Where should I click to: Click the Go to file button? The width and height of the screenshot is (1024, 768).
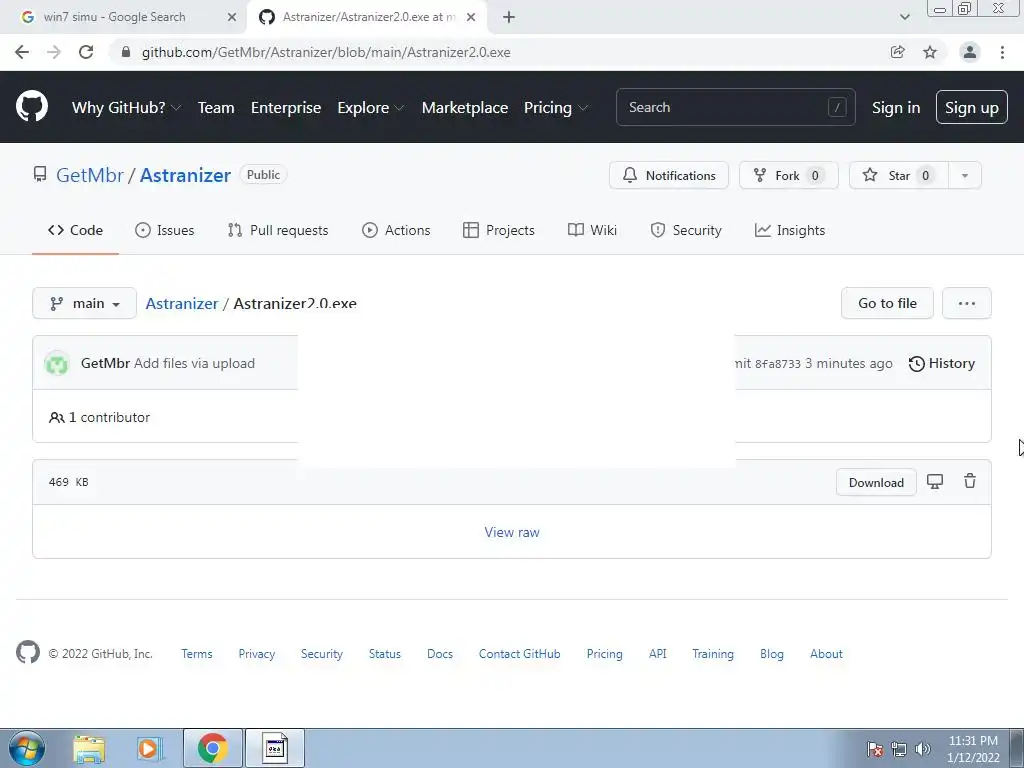click(x=887, y=303)
